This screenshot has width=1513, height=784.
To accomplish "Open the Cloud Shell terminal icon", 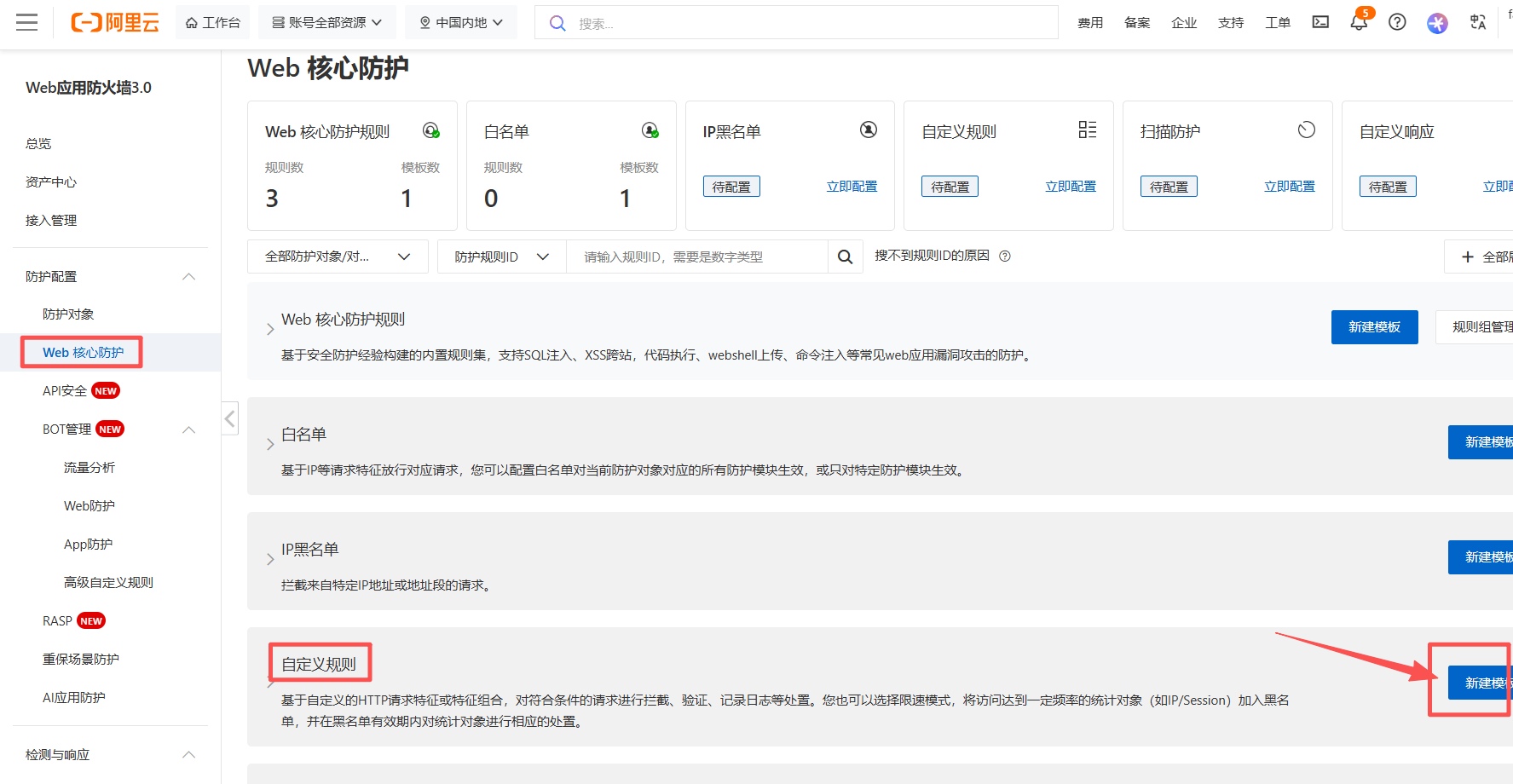I will click(1320, 22).
